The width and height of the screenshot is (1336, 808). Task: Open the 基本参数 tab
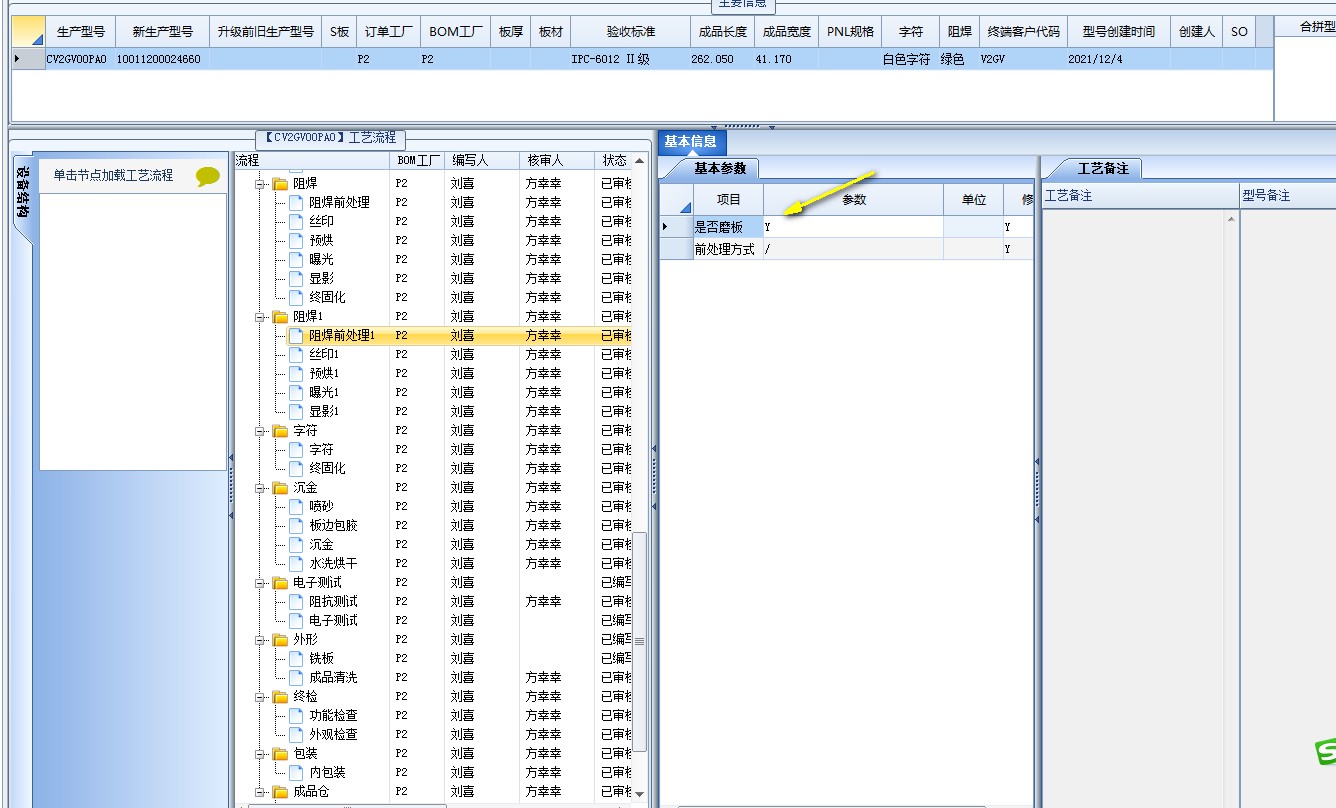720,168
